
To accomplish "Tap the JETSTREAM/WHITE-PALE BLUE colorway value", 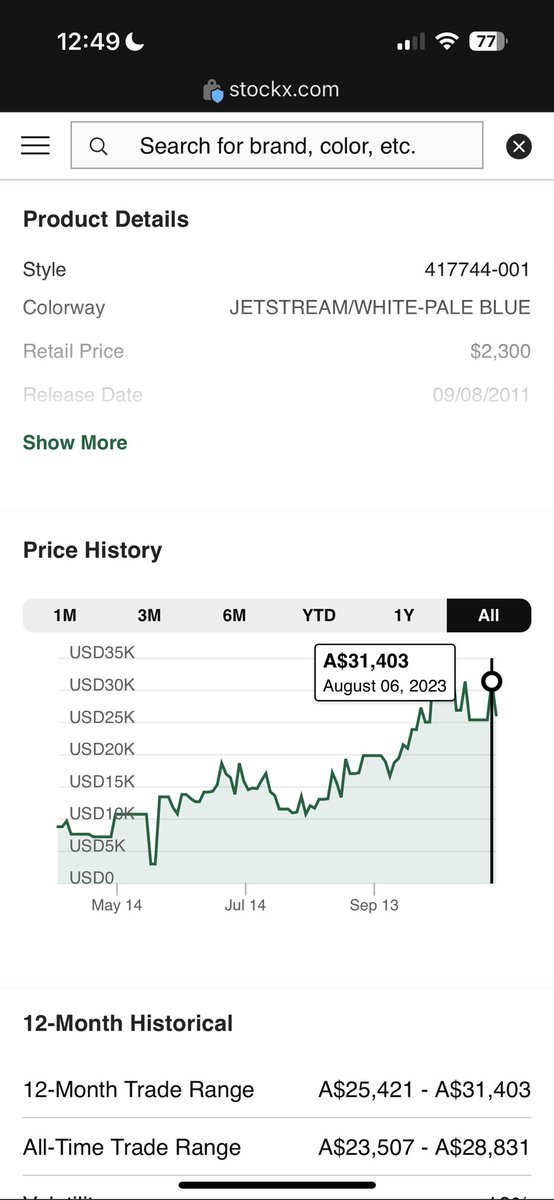I will point(380,308).
